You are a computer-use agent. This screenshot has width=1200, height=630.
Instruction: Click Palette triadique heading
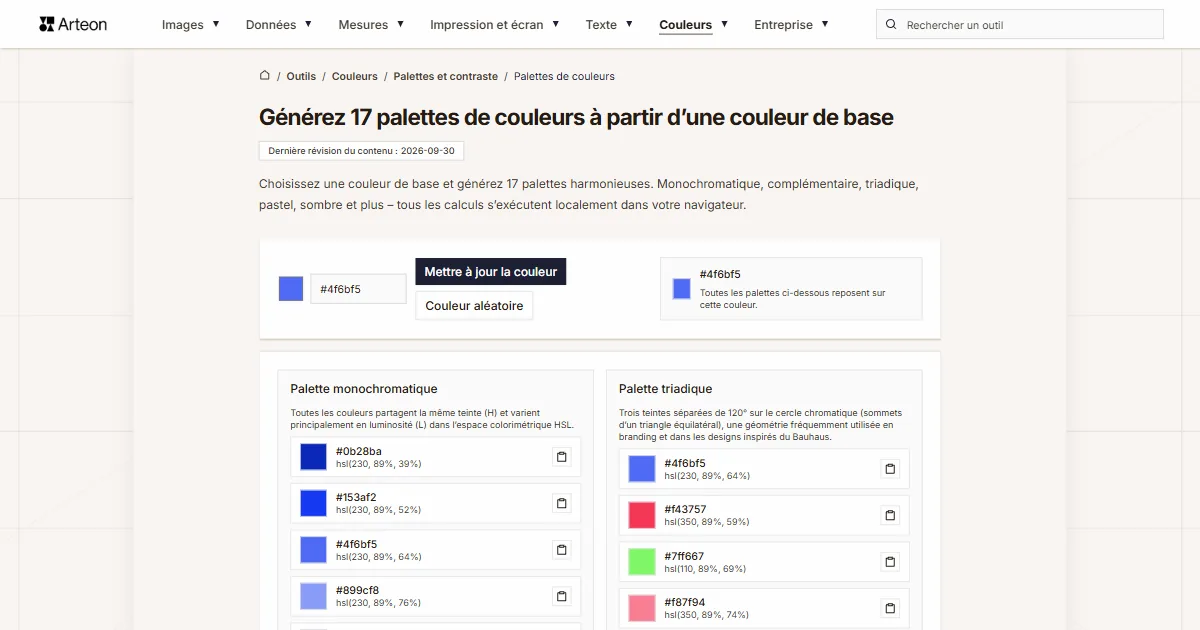666,389
